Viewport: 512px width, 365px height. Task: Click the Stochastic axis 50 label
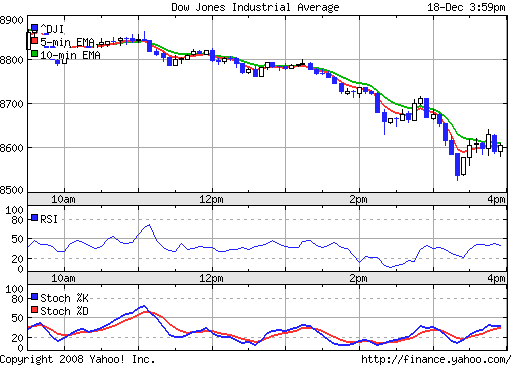pos(17,318)
